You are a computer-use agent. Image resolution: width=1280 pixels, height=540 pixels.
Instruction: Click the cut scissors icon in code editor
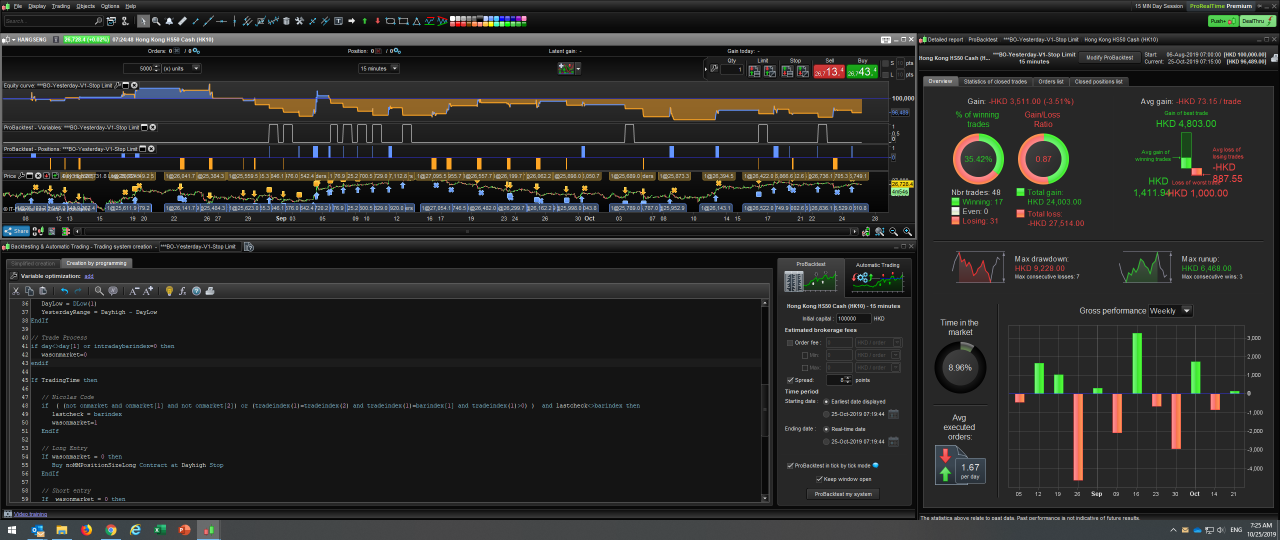[16, 291]
